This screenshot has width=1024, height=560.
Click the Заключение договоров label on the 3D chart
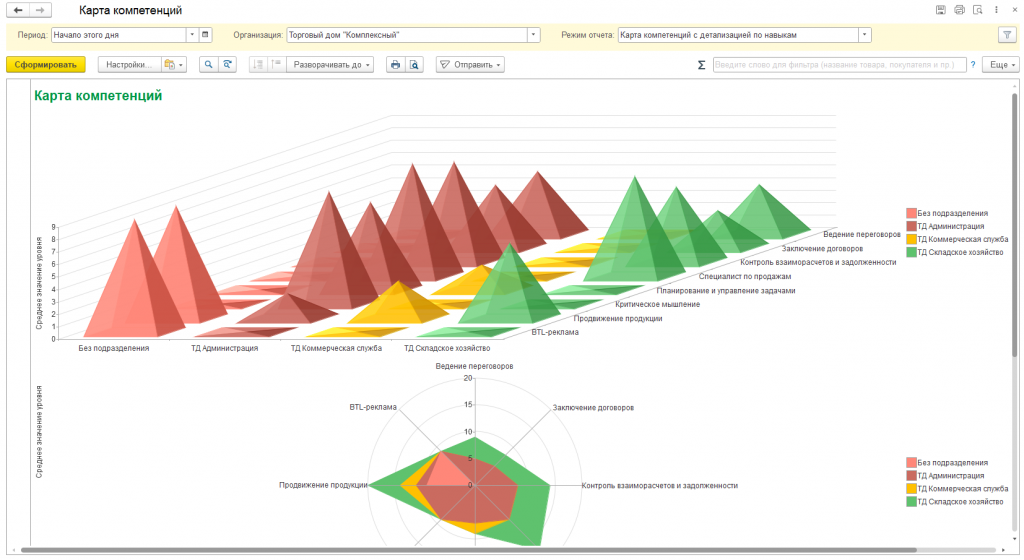pyautogui.click(x=823, y=249)
